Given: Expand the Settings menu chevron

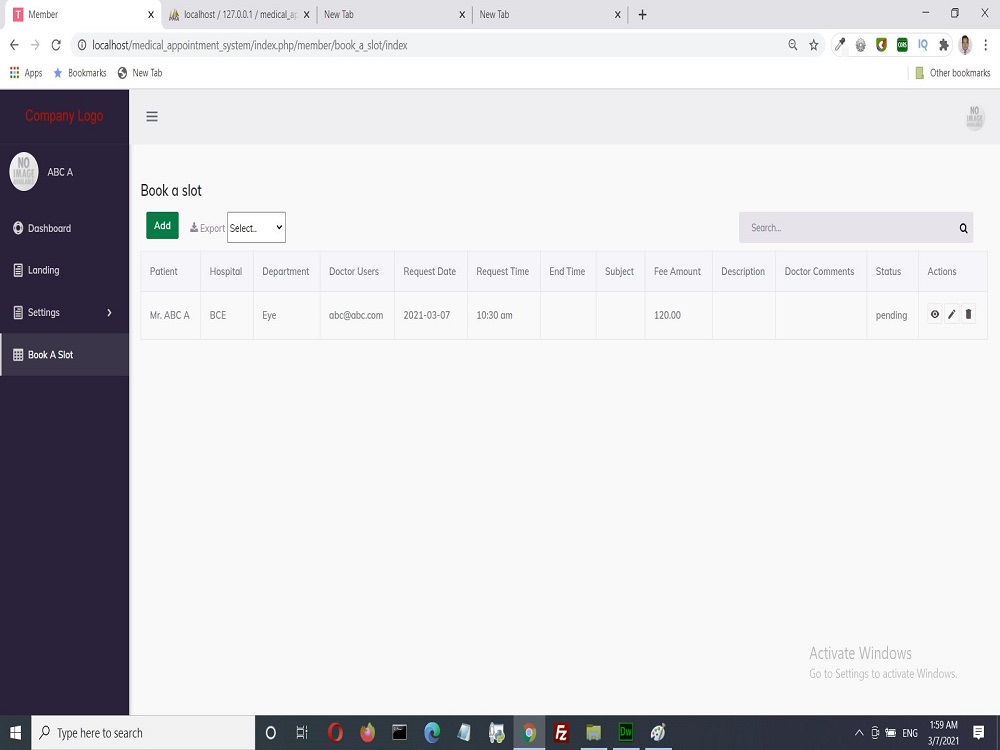Looking at the screenshot, I should pos(110,312).
